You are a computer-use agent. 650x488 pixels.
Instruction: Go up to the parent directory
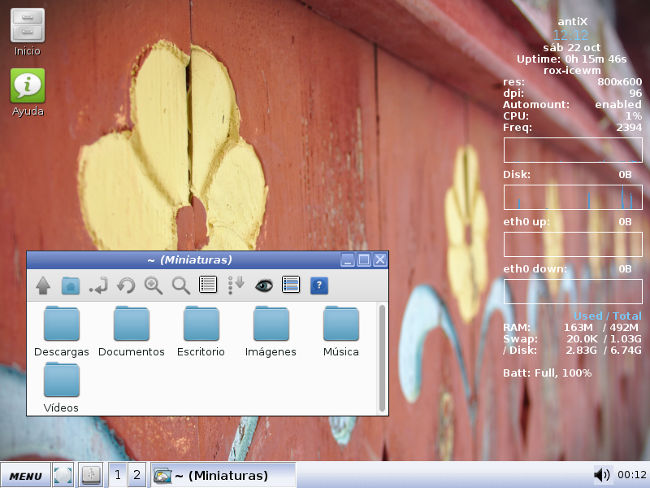point(43,286)
